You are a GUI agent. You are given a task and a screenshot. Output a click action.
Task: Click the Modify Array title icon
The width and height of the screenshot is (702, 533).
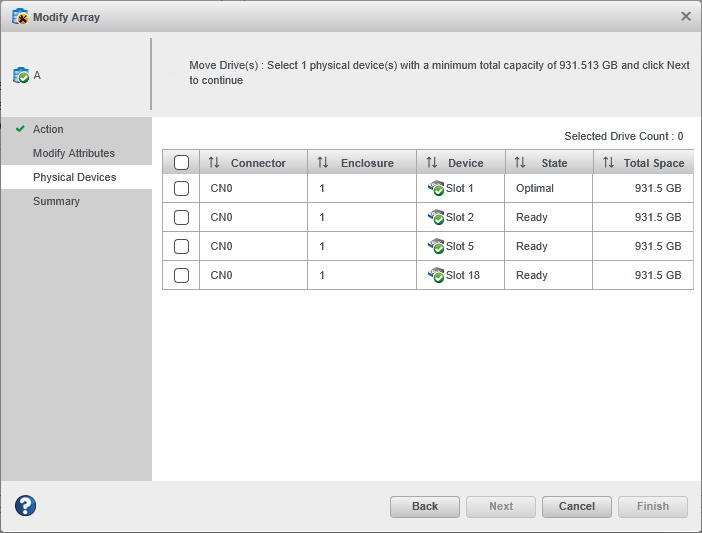[19, 17]
